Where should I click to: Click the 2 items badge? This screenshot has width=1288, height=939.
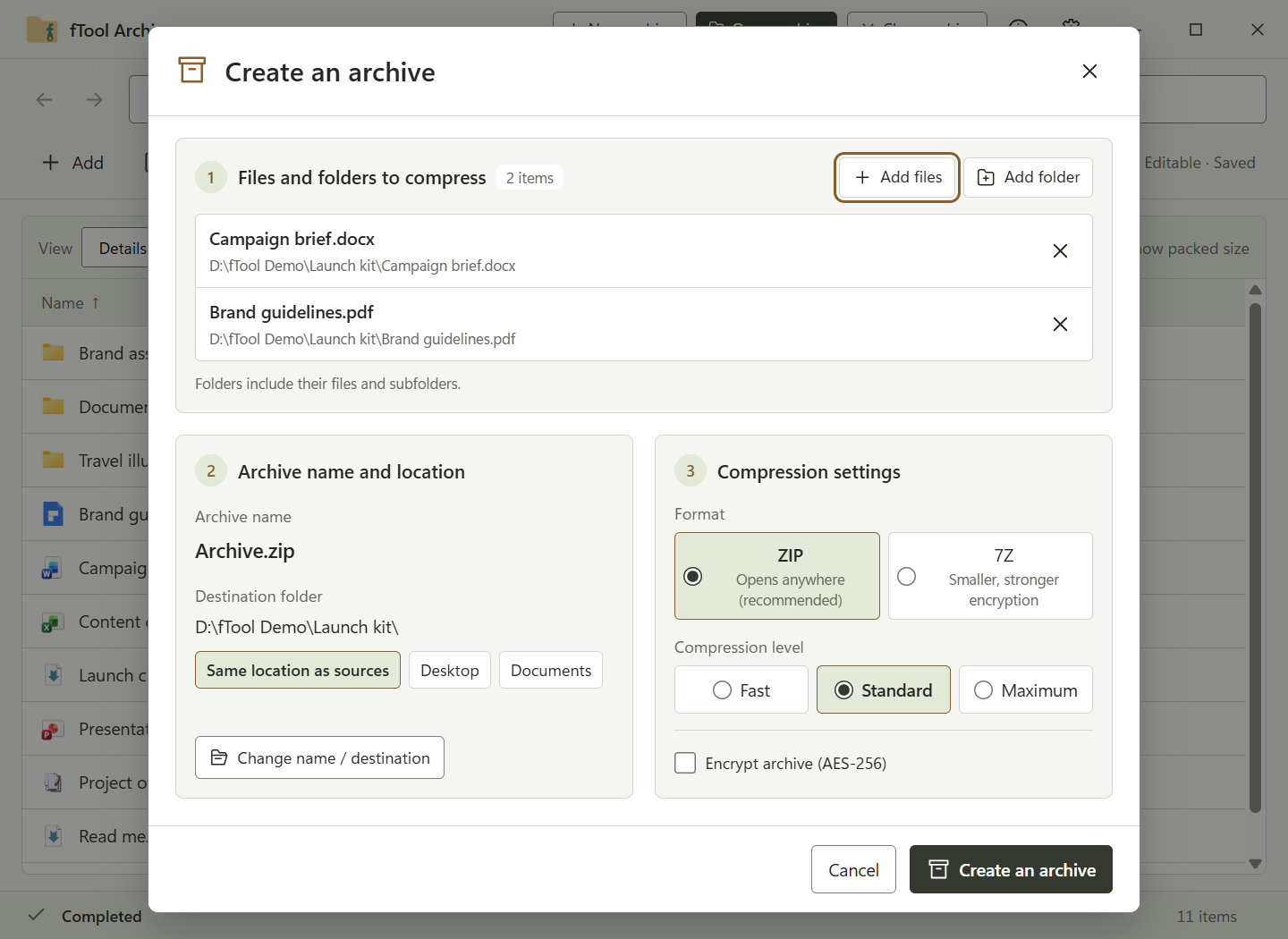[530, 178]
